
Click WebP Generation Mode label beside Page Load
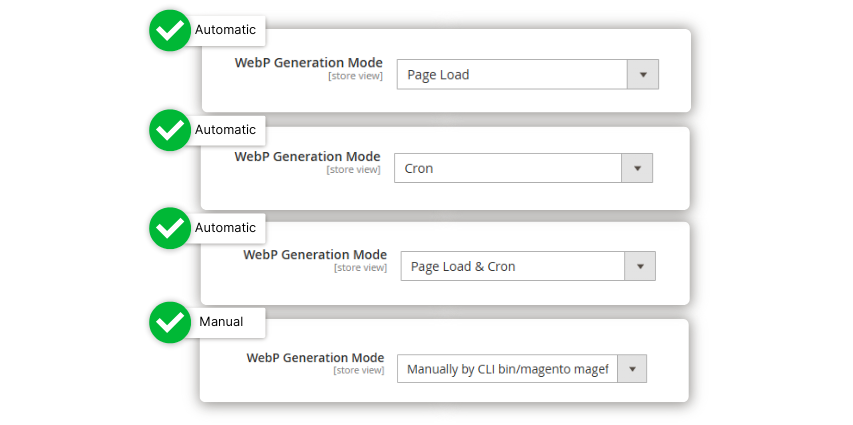pyautogui.click(x=308, y=63)
